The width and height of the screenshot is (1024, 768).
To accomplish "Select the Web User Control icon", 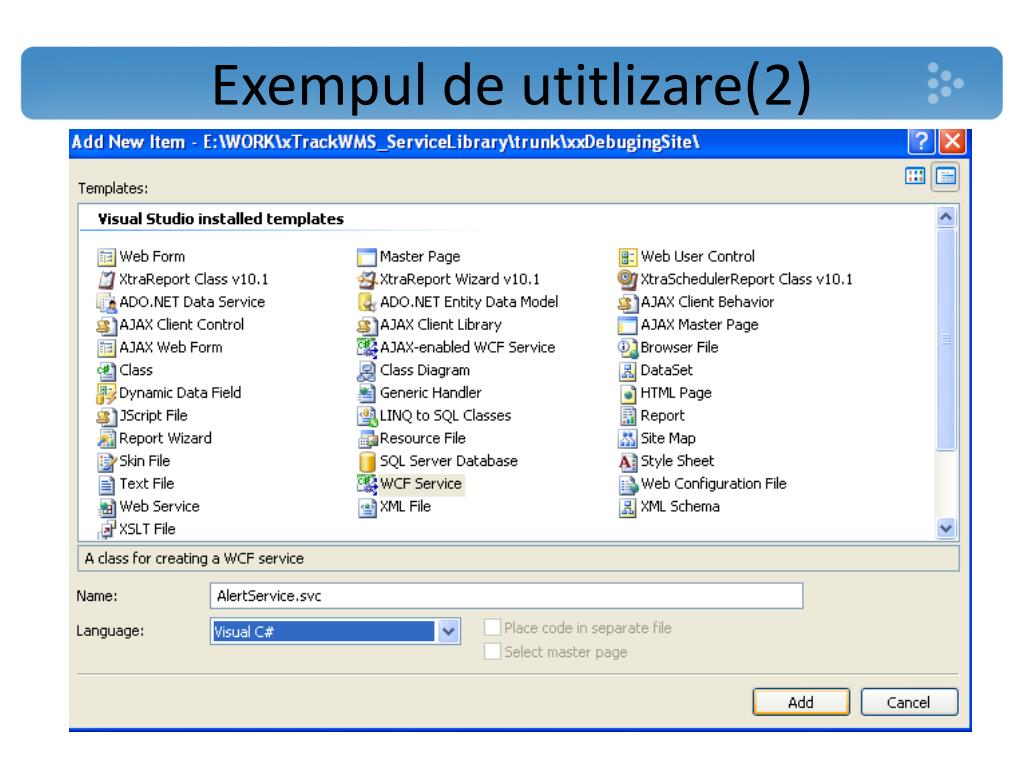I will coord(628,257).
